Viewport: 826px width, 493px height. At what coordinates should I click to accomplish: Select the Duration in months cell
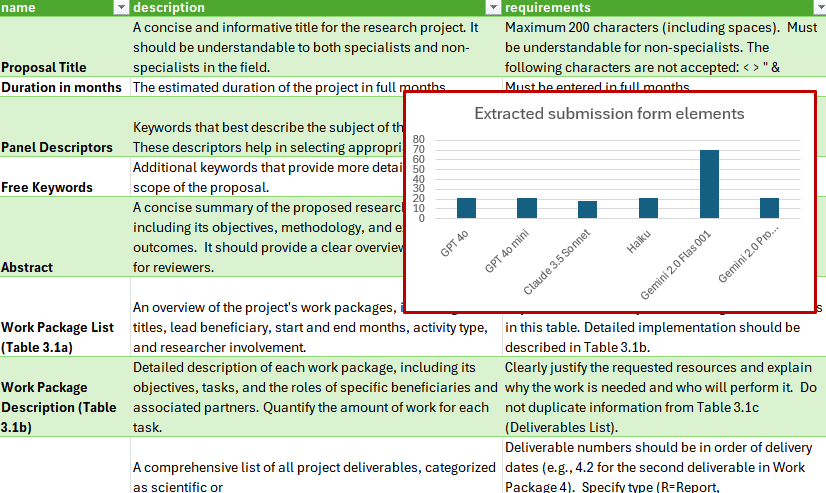(x=65, y=87)
